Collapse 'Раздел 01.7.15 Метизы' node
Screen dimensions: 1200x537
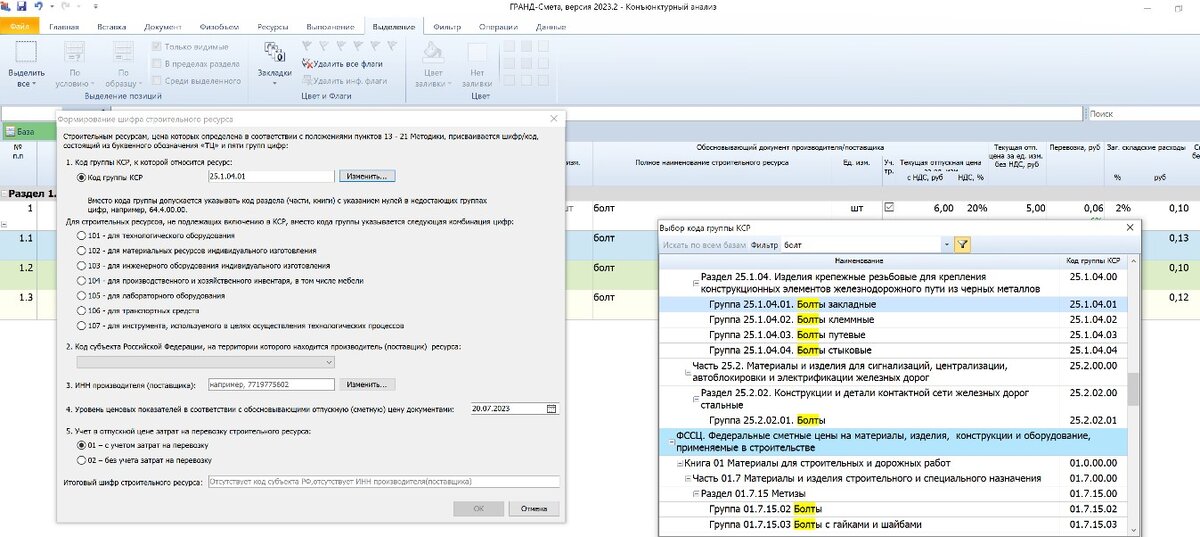(x=695, y=494)
